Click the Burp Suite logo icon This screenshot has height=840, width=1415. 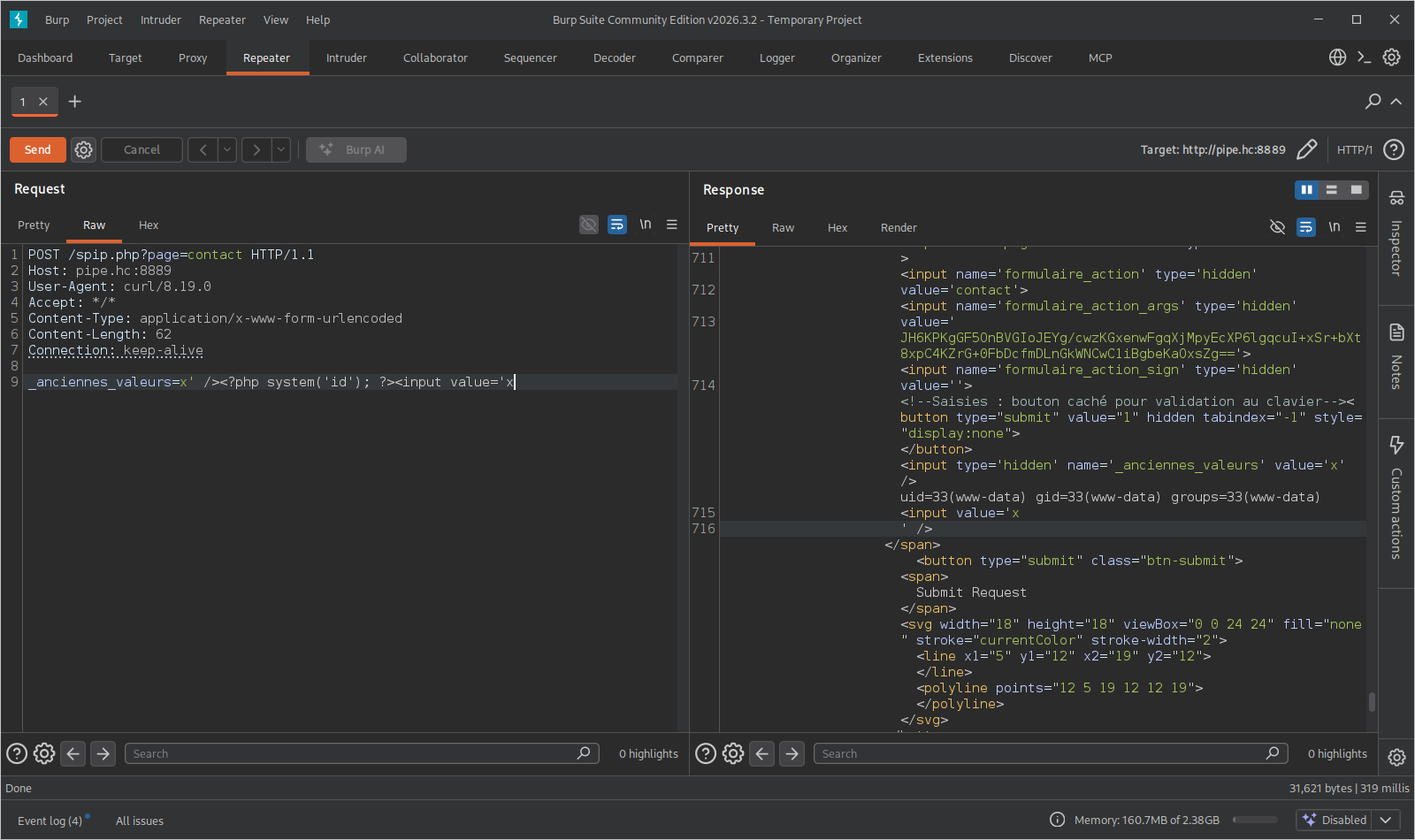[x=19, y=19]
